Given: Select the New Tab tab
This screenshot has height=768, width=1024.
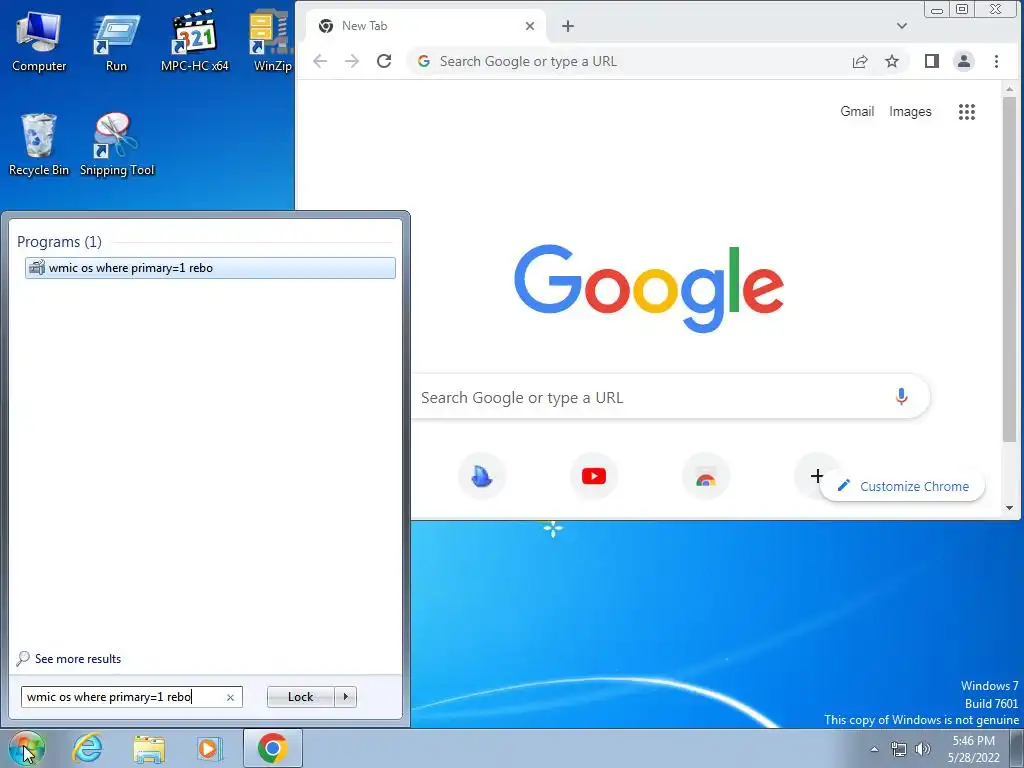Looking at the screenshot, I should 424,26.
